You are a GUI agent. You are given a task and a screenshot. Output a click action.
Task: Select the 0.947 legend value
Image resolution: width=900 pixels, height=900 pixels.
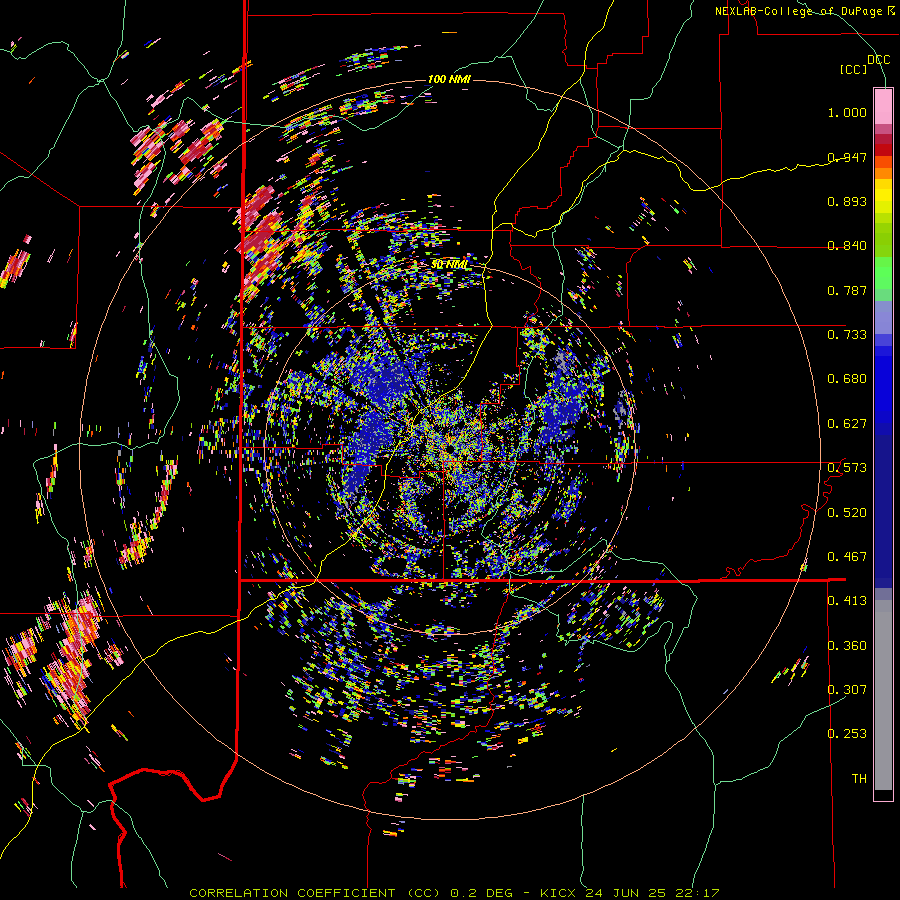(847, 157)
